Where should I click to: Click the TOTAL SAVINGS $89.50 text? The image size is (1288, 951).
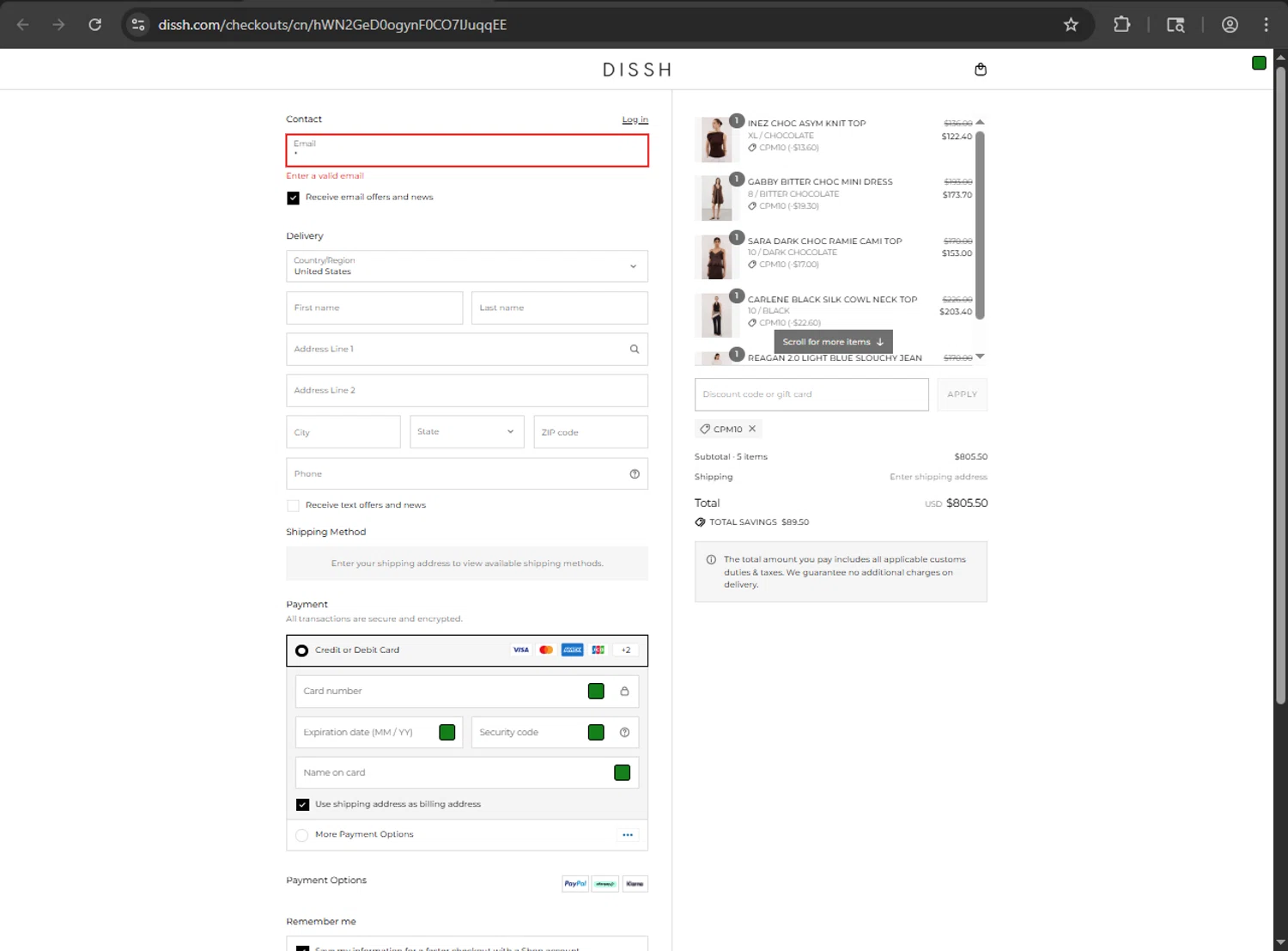click(x=759, y=521)
